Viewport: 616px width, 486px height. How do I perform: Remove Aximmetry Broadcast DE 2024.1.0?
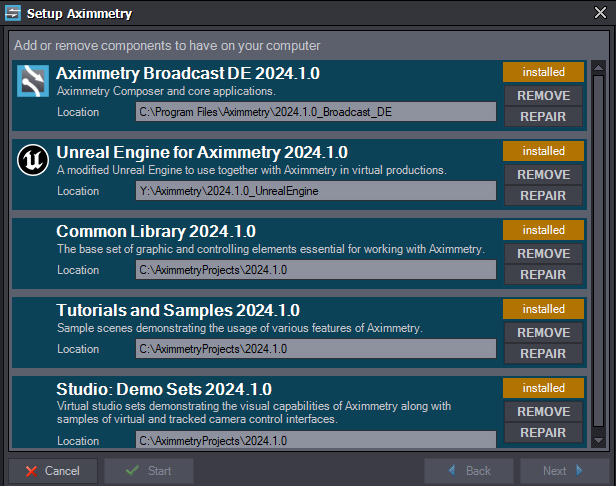pyautogui.click(x=543, y=96)
